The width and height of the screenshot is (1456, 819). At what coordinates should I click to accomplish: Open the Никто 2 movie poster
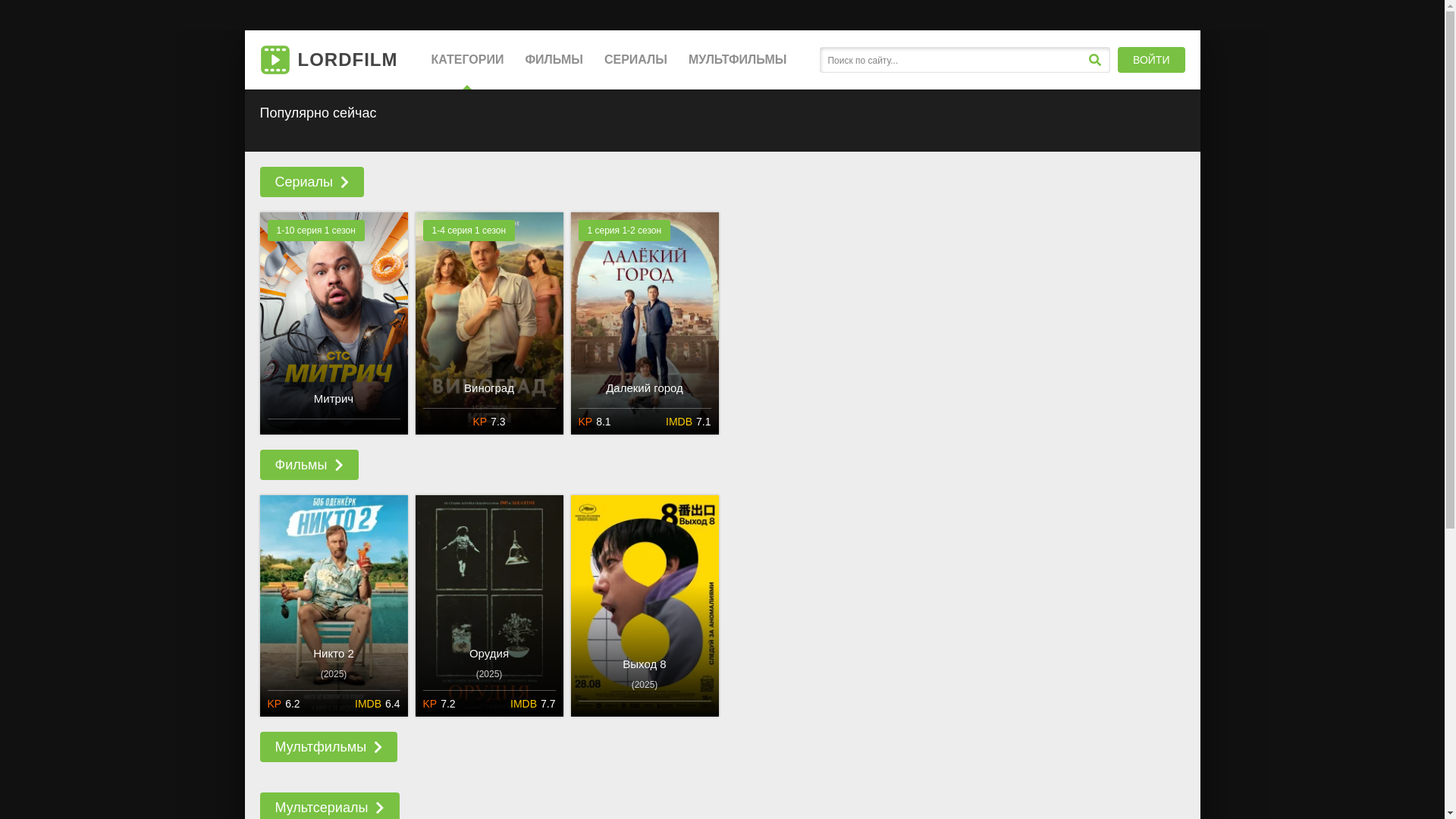[x=334, y=606]
